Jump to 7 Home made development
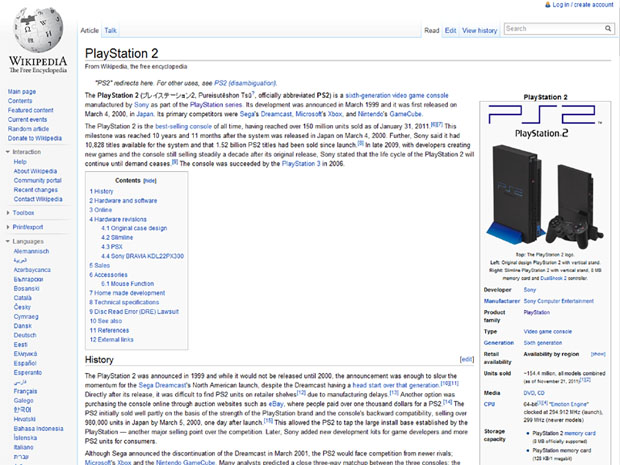Image resolution: width=620 pixels, height=465 pixels. [x=127, y=293]
